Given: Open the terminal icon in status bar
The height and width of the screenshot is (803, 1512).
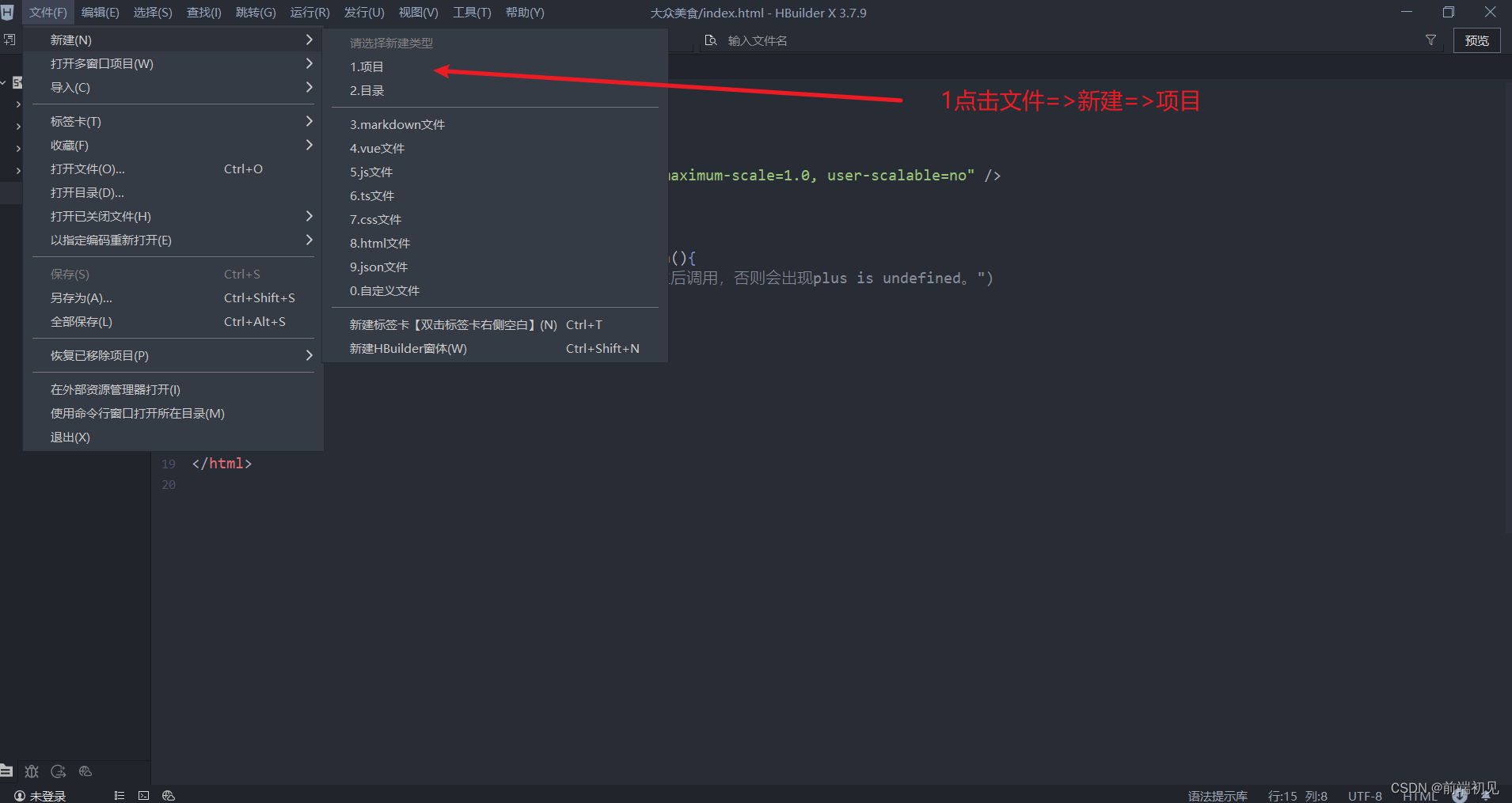Looking at the screenshot, I should [143, 796].
